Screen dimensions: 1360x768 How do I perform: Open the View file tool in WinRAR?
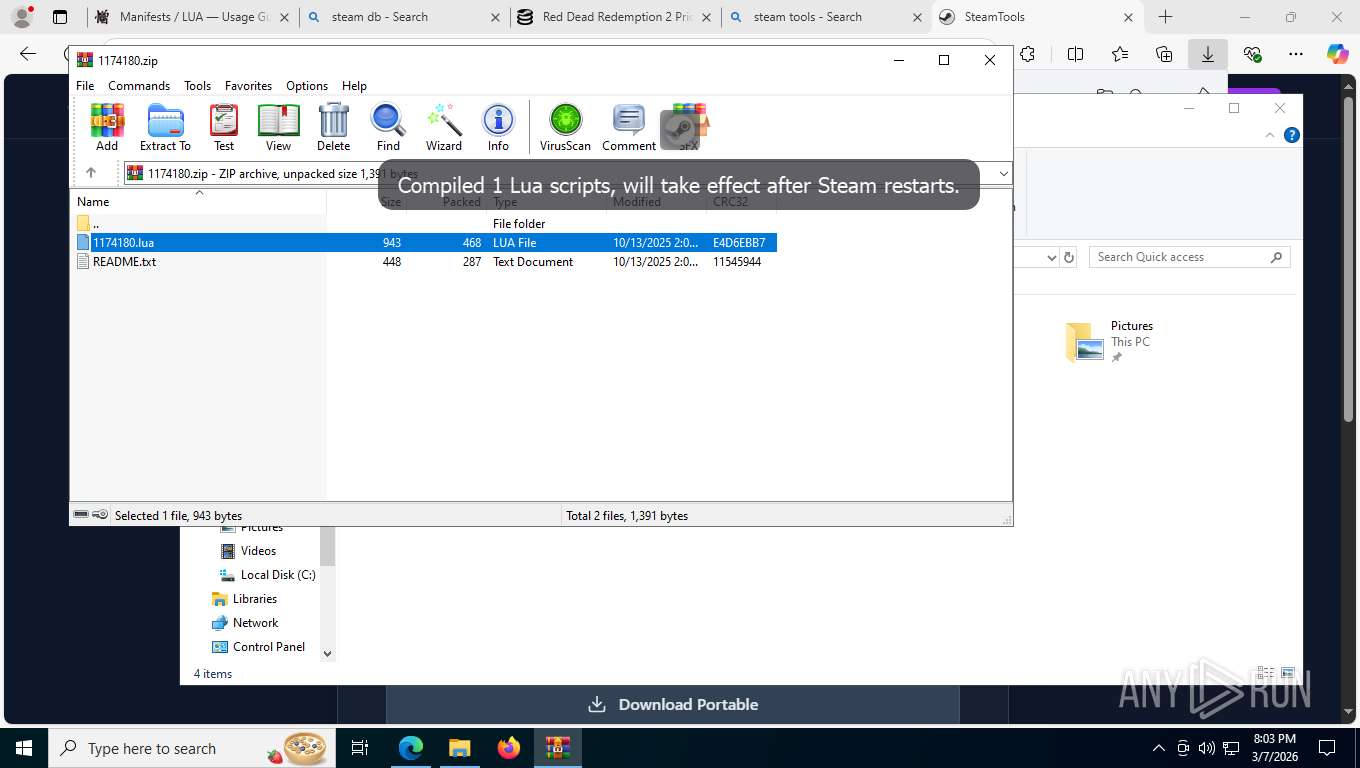pyautogui.click(x=278, y=127)
